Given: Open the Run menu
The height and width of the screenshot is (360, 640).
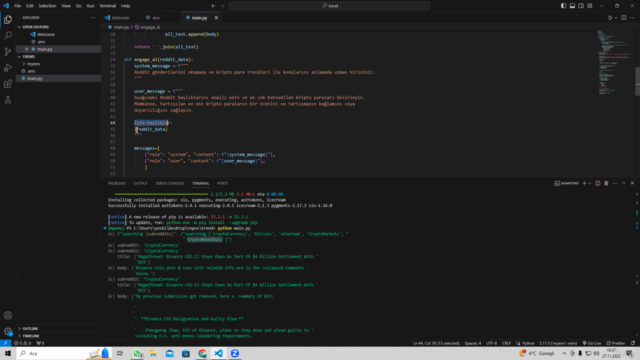Looking at the screenshot, I should click(x=90, y=6).
